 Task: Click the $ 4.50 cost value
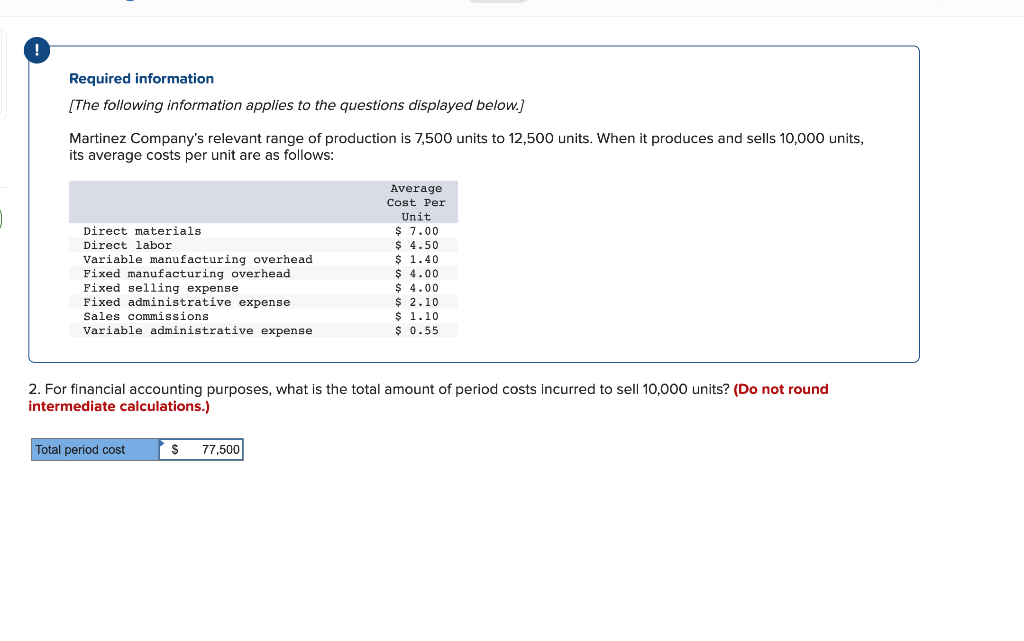pyautogui.click(x=417, y=245)
